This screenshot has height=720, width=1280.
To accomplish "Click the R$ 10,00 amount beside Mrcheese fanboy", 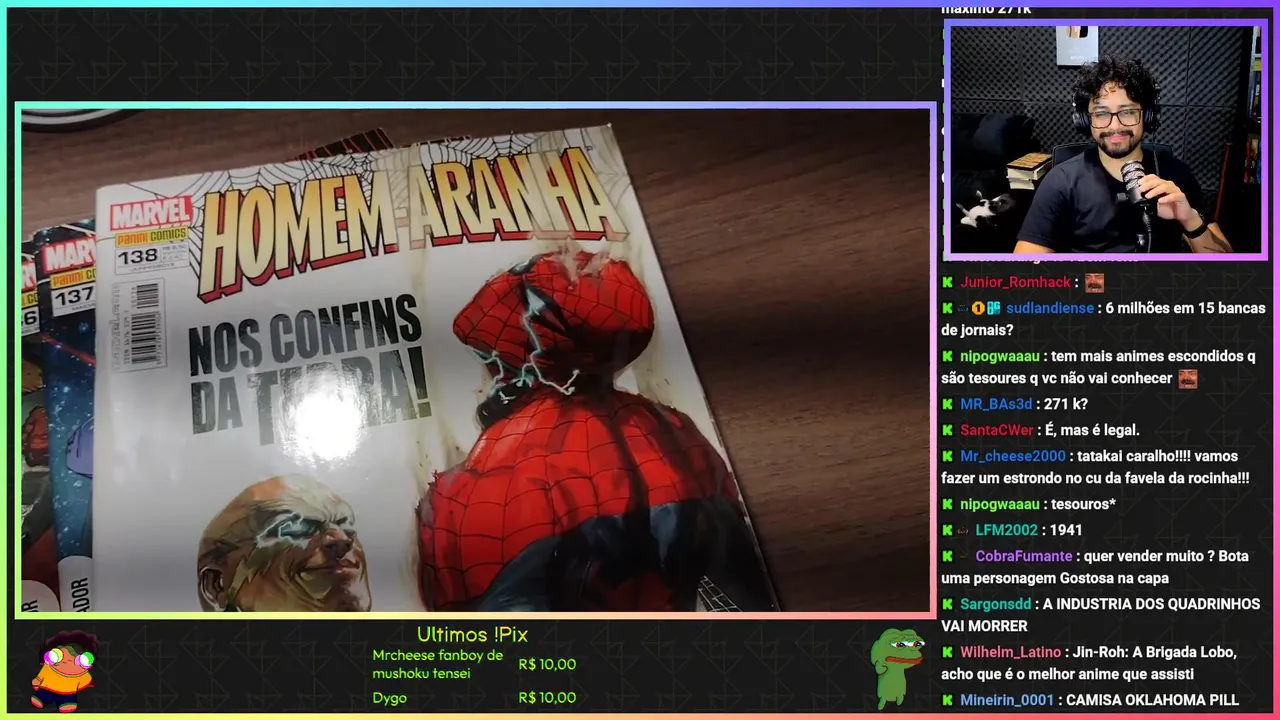I will point(547,664).
